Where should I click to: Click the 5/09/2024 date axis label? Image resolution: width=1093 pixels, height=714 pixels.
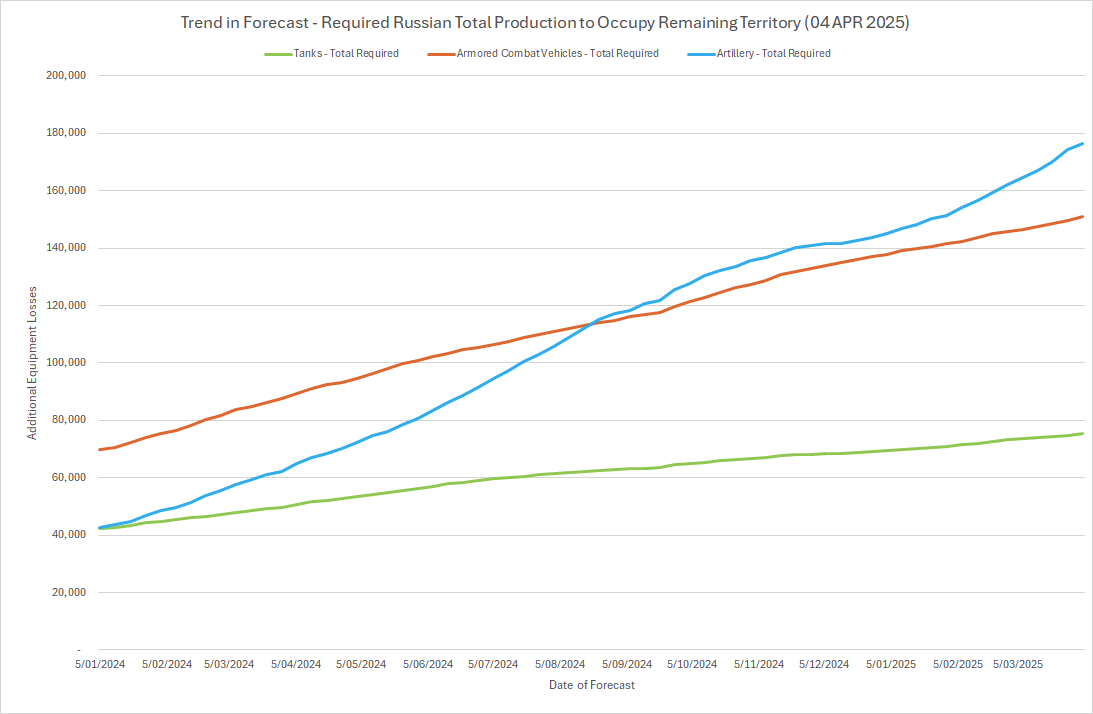click(x=626, y=664)
